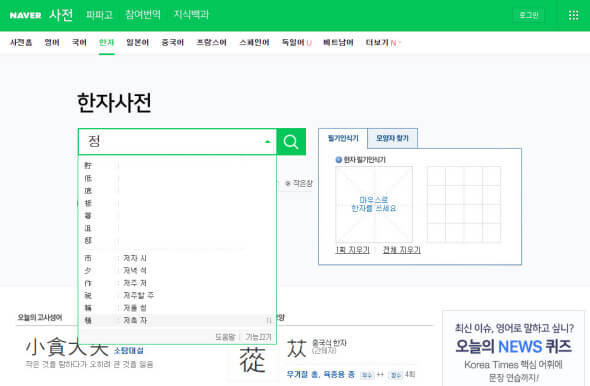Switch to the 프랑스어 dictionary tab
590x386 pixels.
(211, 43)
